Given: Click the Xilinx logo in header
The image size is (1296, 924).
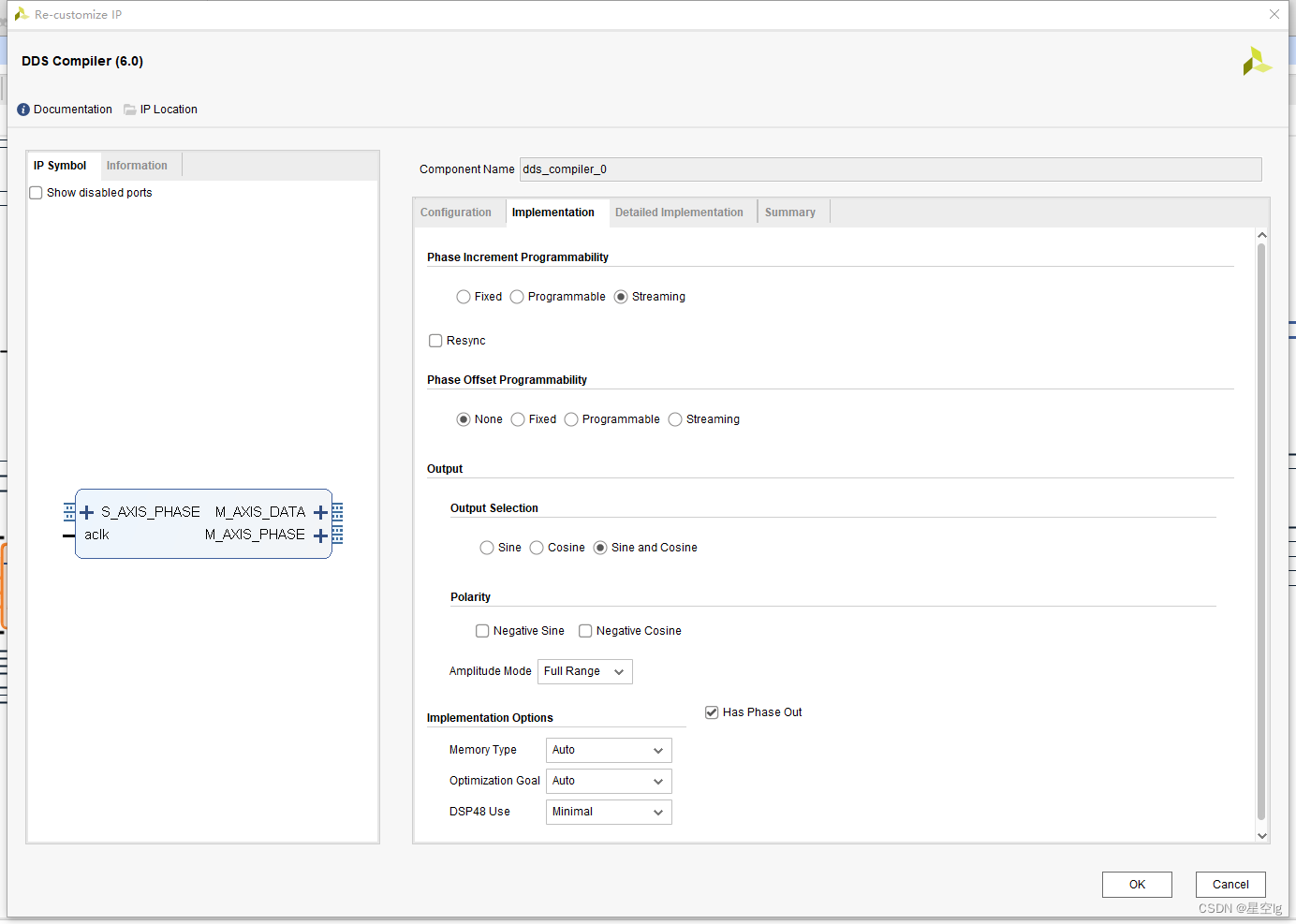Looking at the screenshot, I should 1257,61.
